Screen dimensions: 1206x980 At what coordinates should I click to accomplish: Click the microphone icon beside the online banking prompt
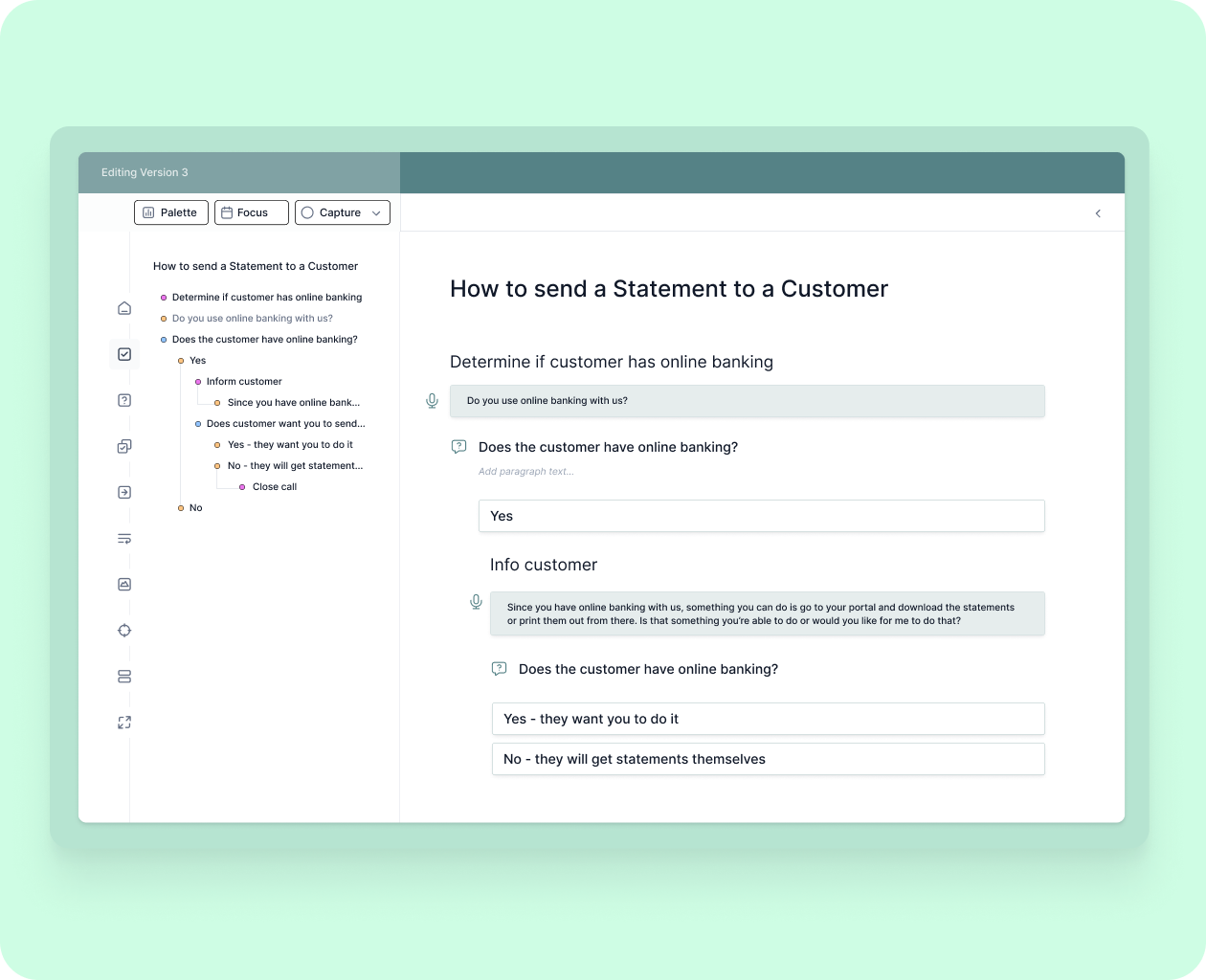coord(432,400)
